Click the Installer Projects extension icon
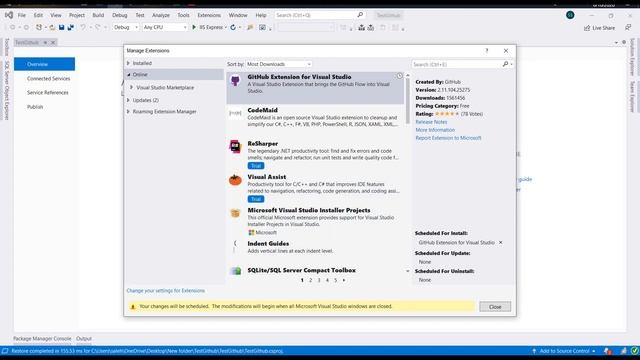This screenshot has height=360, width=640. (x=235, y=213)
